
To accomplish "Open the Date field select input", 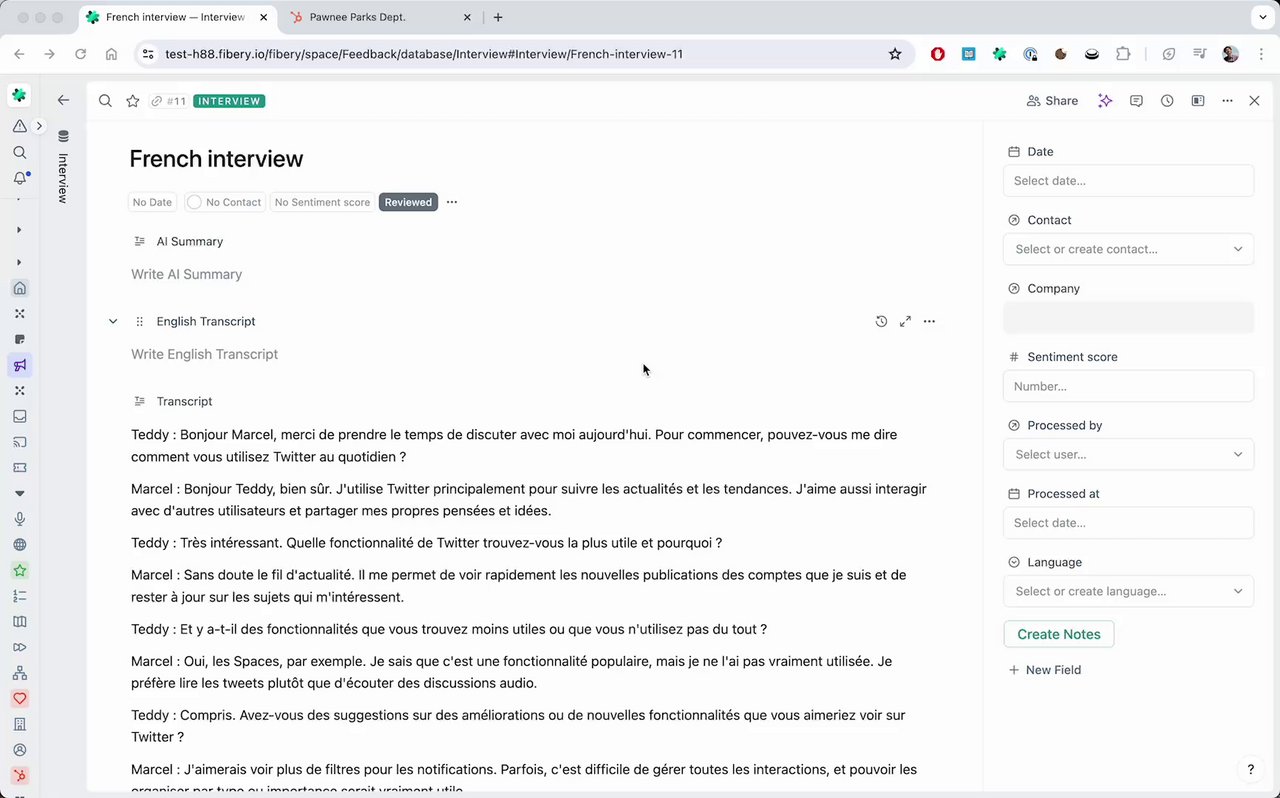I will click(1128, 181).
